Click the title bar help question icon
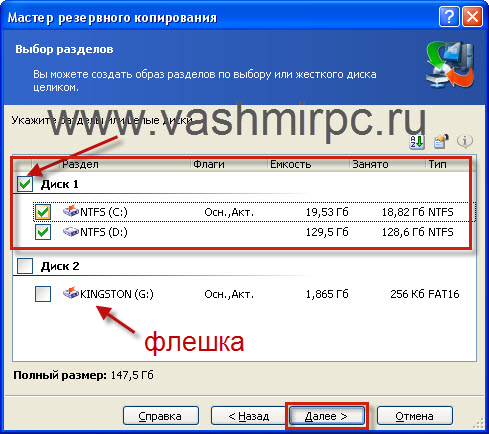The image size is (489, 434). 449,16
